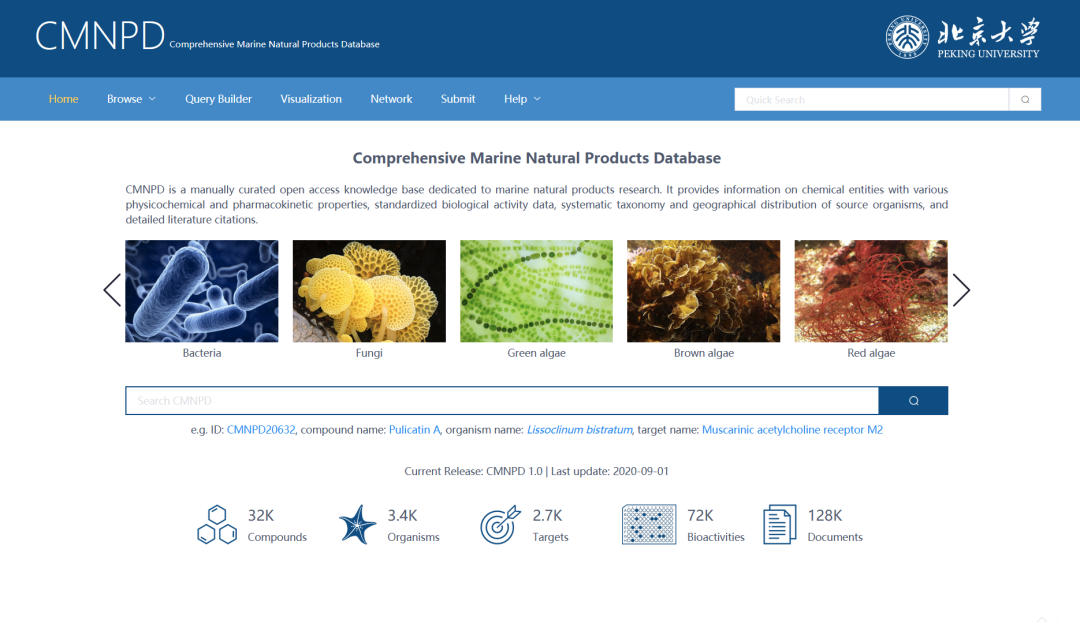
Task: Click the 2.7K Targets statistic
Action: pyautogui.click(x=550, y=525)
